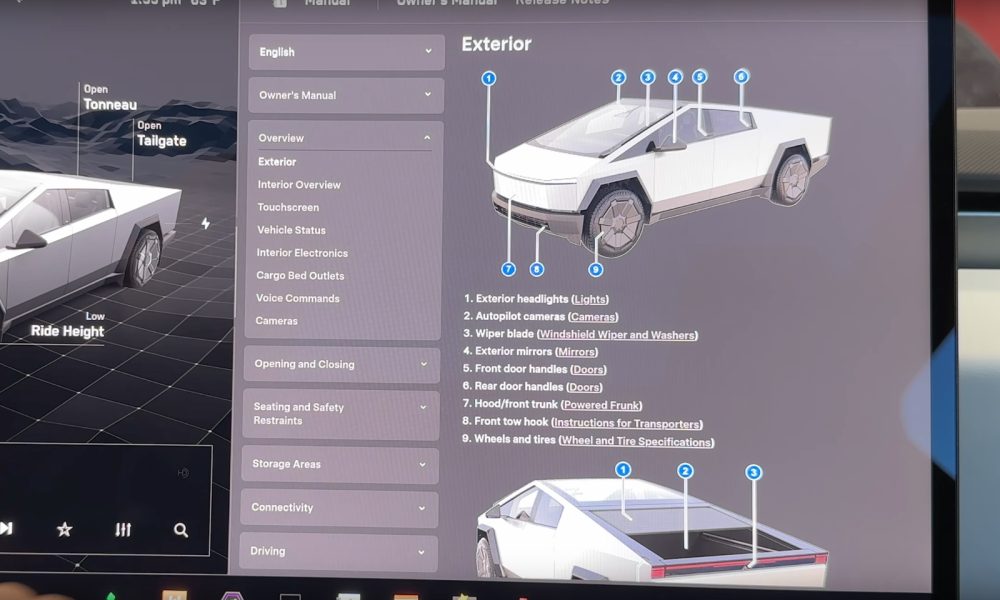Favorite the current media with the star icon
Image resolution: width=1000 pixels, height=600 pixels.
tap(64, 529)
